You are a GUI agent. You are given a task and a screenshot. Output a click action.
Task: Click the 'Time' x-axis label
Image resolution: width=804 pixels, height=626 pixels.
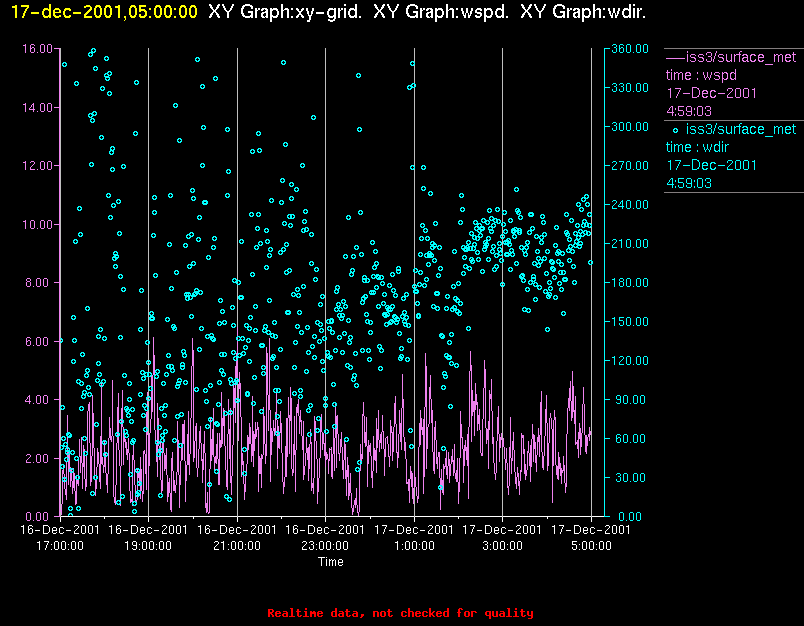[x=330, y=562]
